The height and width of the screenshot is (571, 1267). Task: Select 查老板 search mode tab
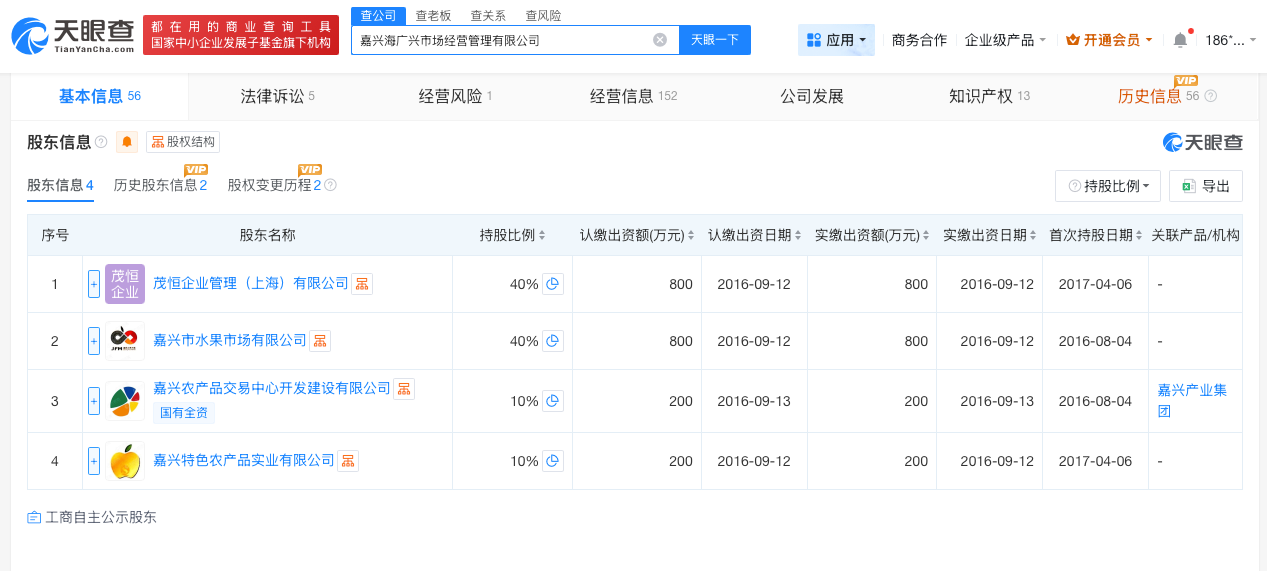[x=433, y=15]
